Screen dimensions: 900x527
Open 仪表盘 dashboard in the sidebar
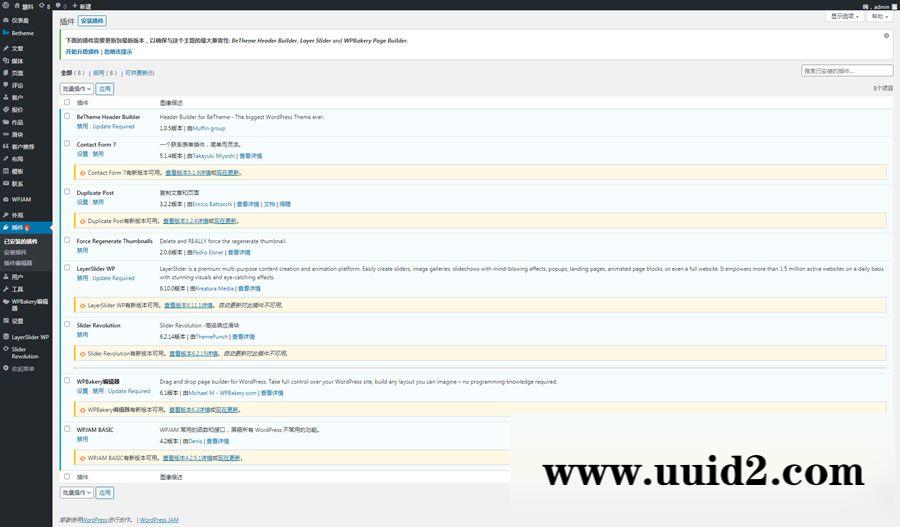(20, 20)
